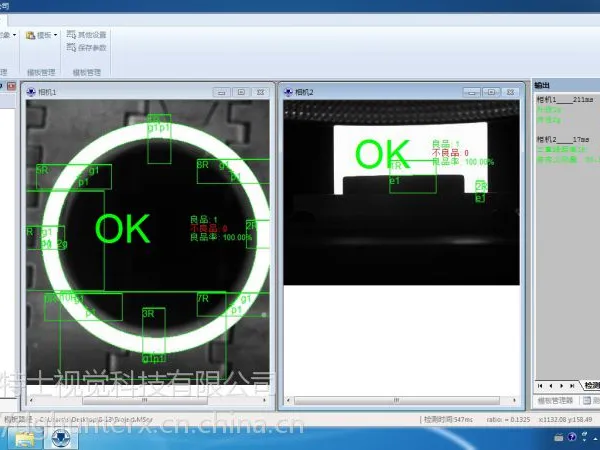
Task: Click the keyboard icon in system tray
Action: 559,437
